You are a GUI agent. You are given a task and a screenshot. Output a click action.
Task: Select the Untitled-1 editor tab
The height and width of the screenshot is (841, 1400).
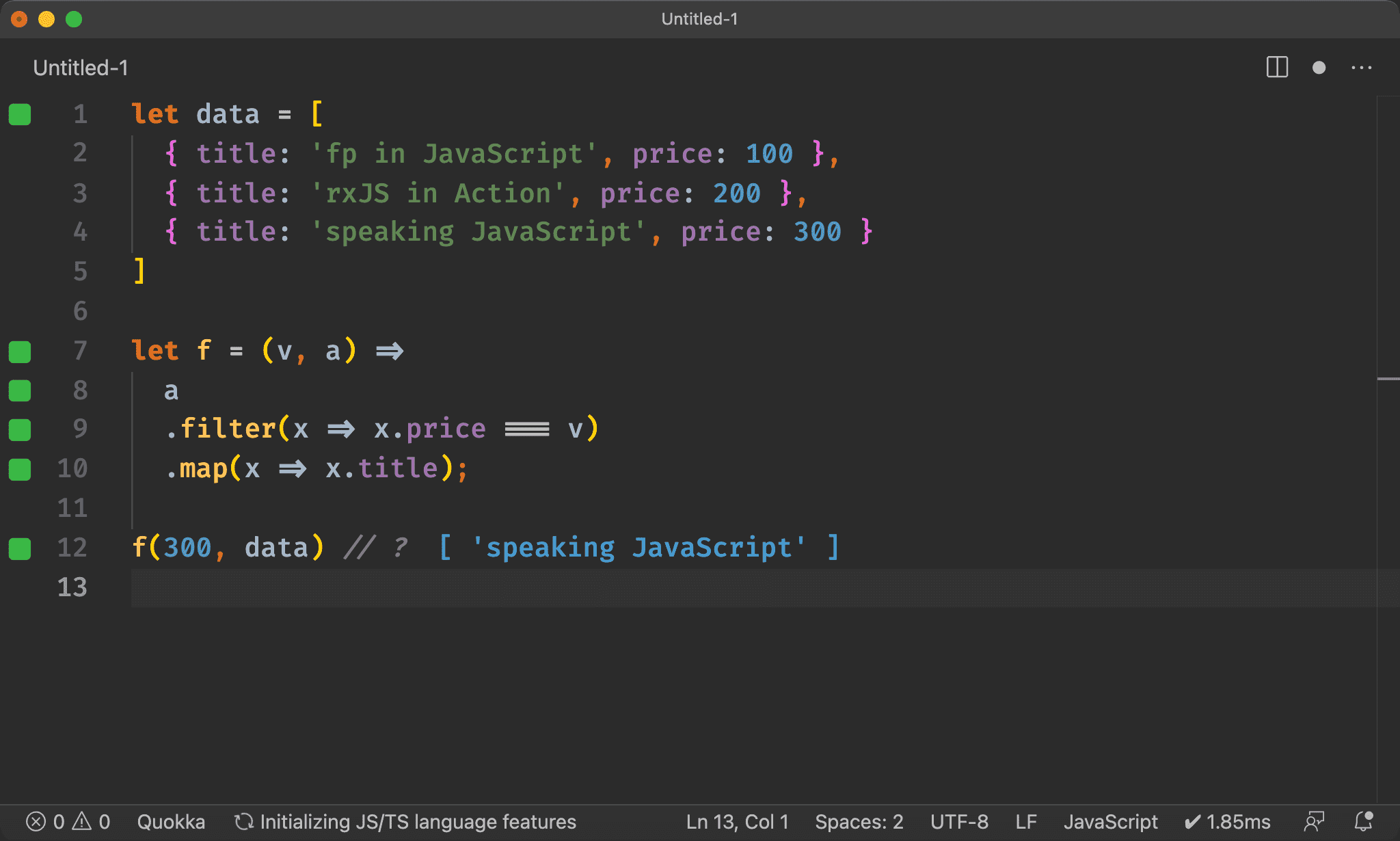tap(81, 68)
